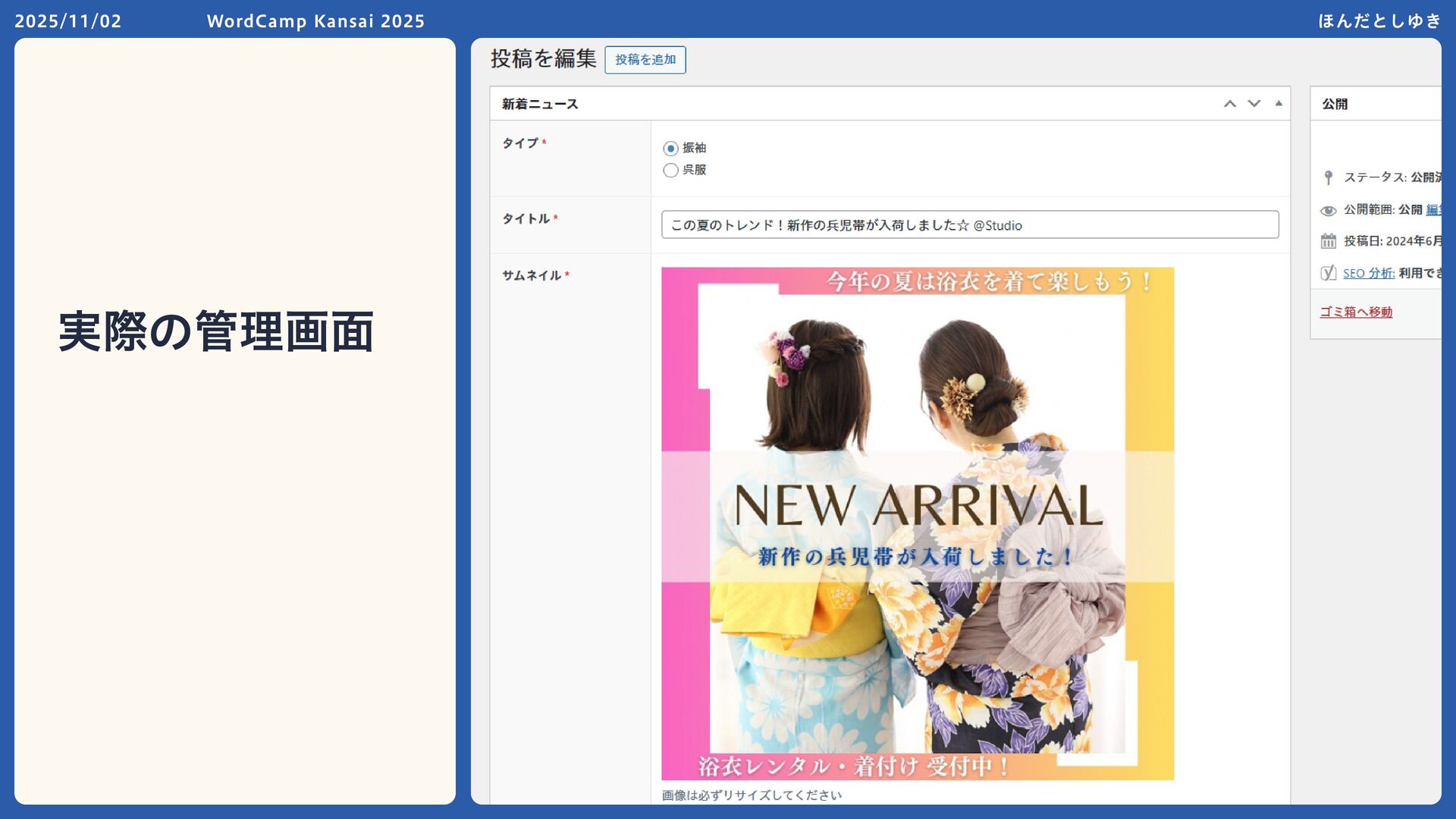Move 新着ニュース panel down with the chevron
The width and height of the screenshot is (1456, 819).
tap(1254, 104)
